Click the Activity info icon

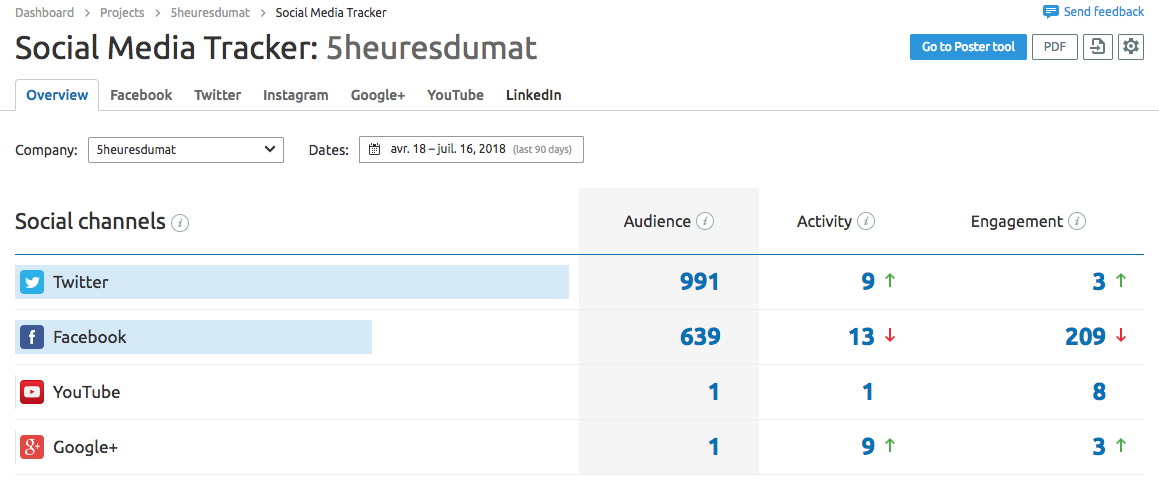[866, 222]
